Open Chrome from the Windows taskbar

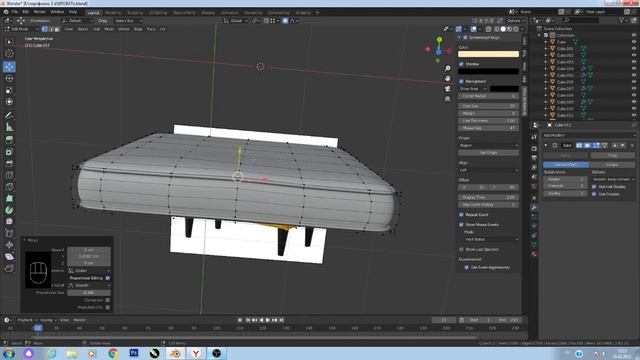[113, 353]
